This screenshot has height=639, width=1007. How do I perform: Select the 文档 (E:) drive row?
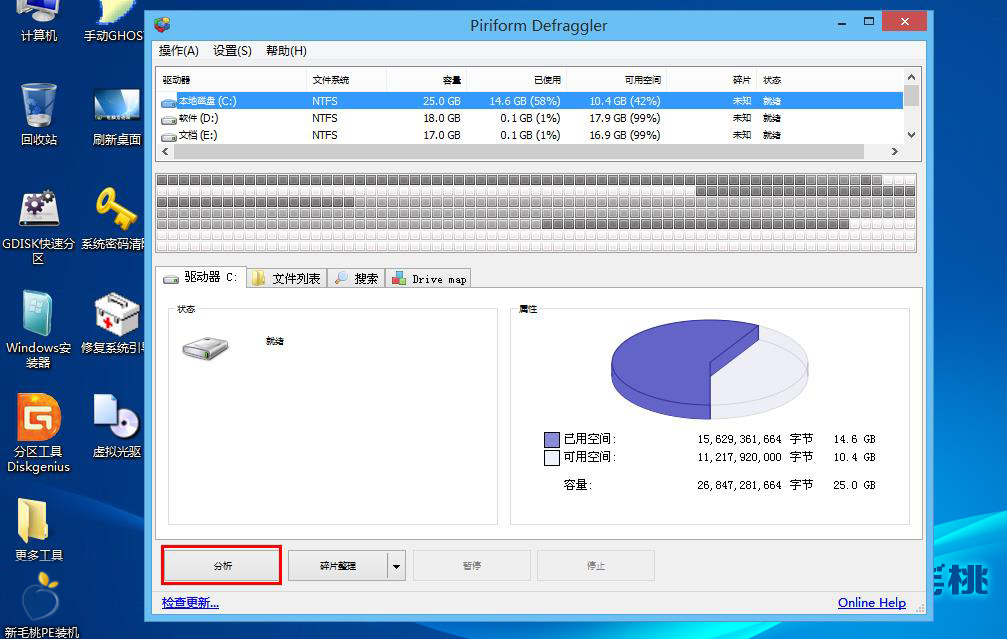click(530, 135)
